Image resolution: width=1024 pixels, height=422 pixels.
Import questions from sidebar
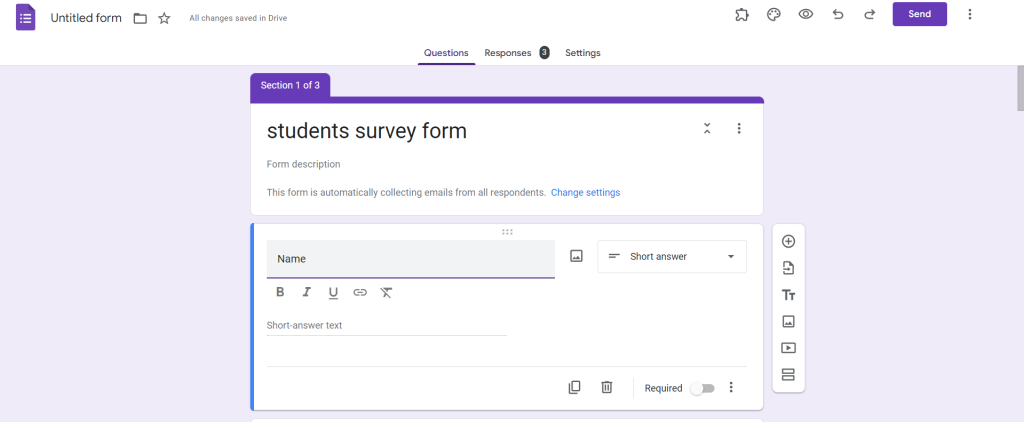pyautogui.click(x=788, y=268)
